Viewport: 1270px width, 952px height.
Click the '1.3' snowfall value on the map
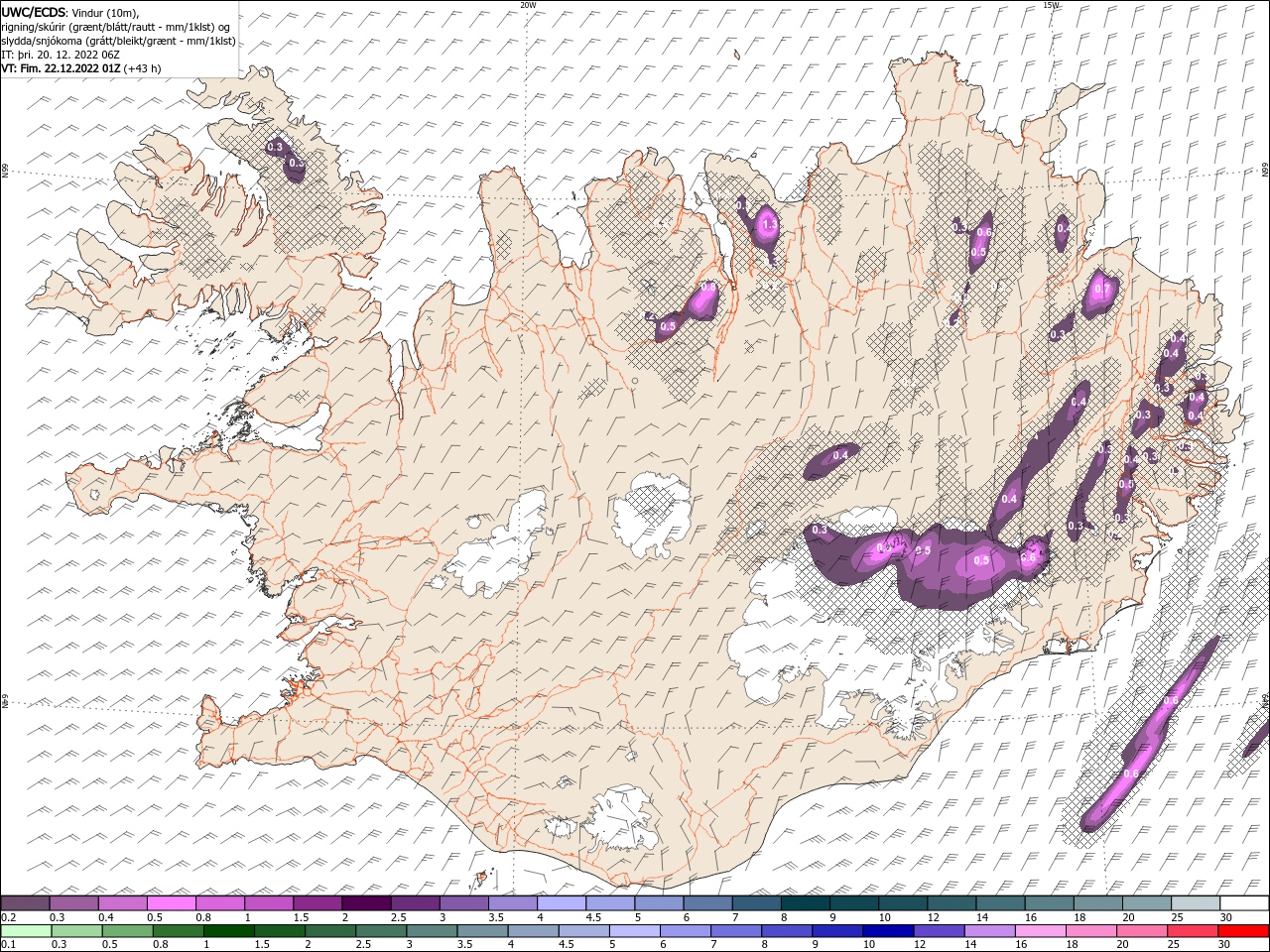[769, 225]
